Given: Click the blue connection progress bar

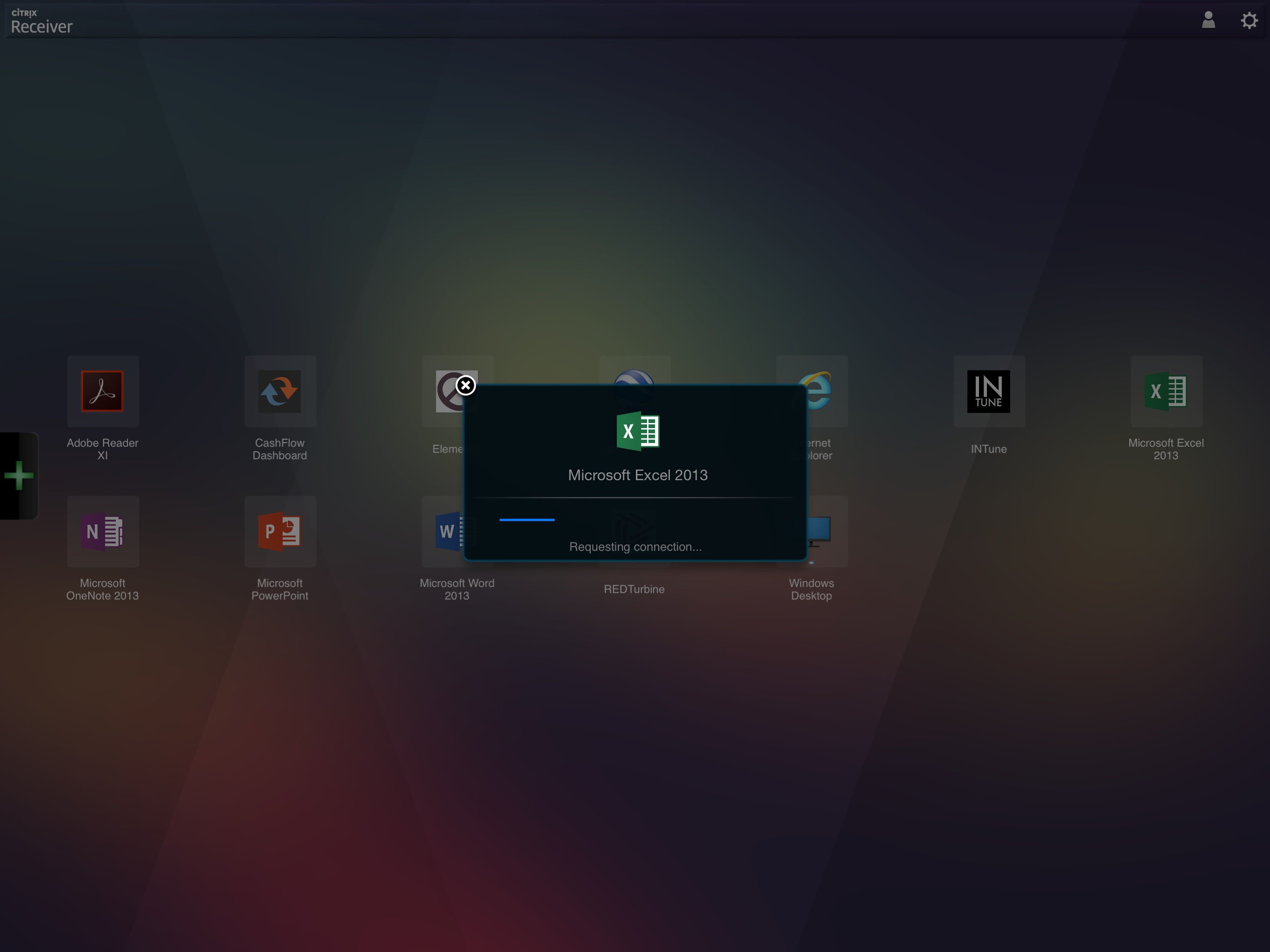Looking at the screenshot, I should 527,520.
